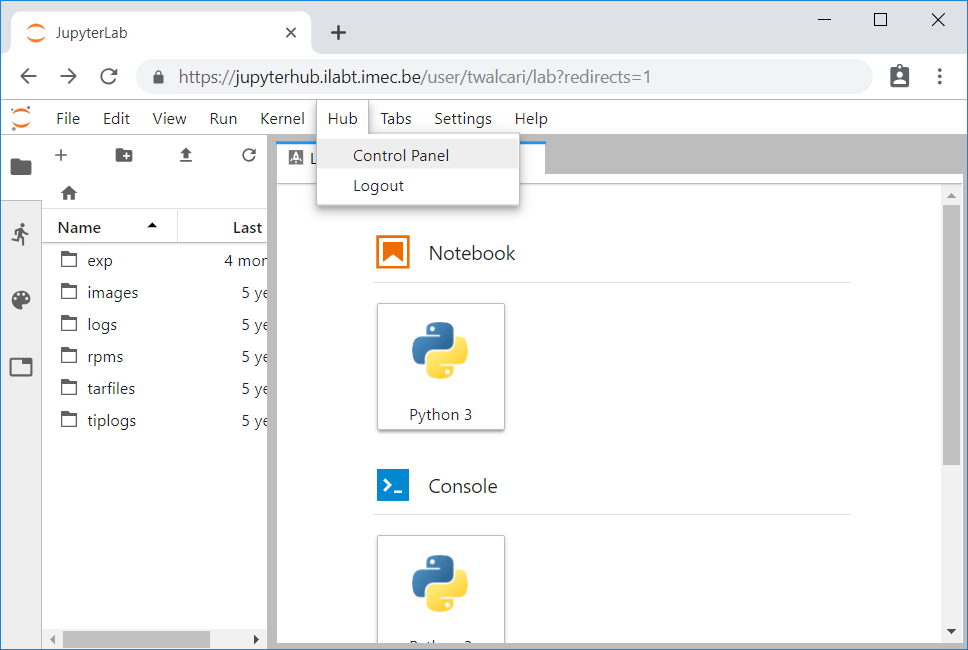Launch a Python 3 notebook
Screen dimensions: 968x650
441,367
